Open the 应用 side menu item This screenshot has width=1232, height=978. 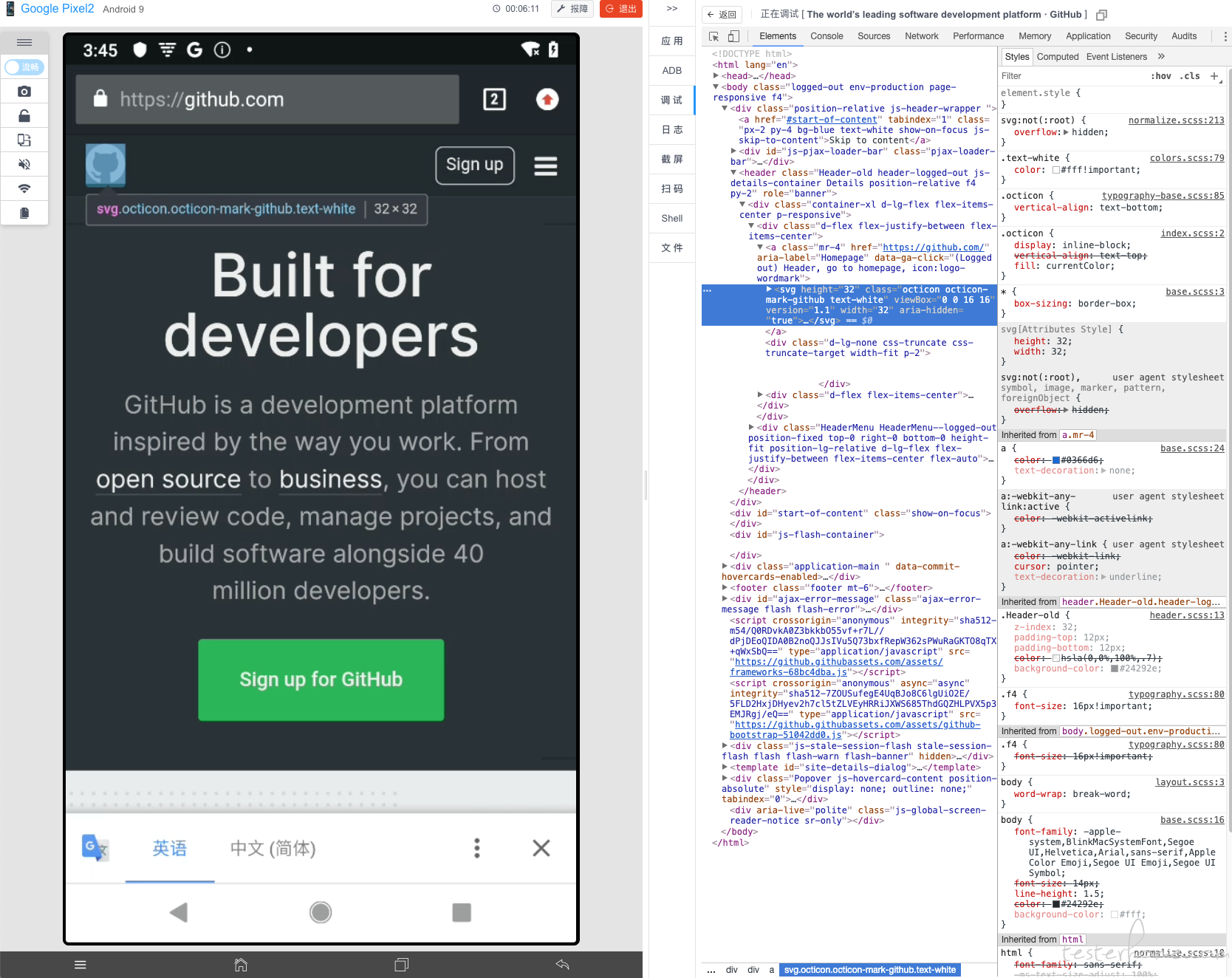tap(672, 41)
